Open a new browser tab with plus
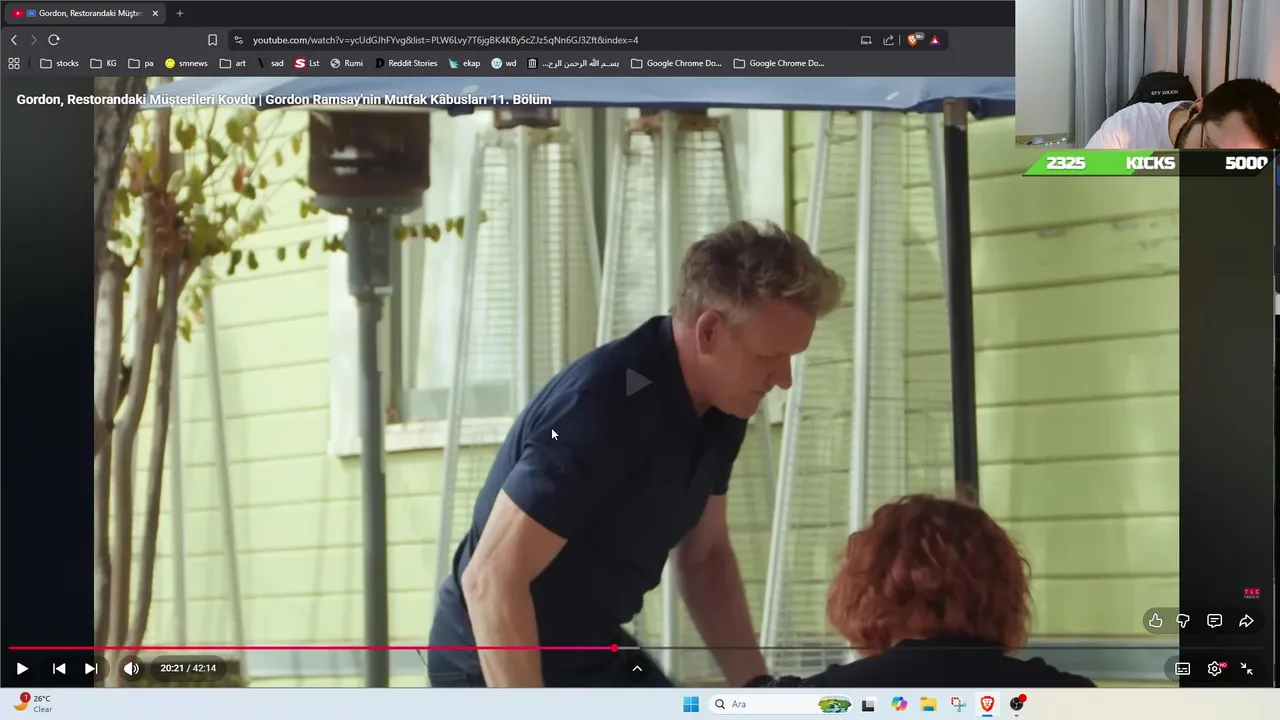Viewport: 1280px width, 720px height. tap(180, 13)
